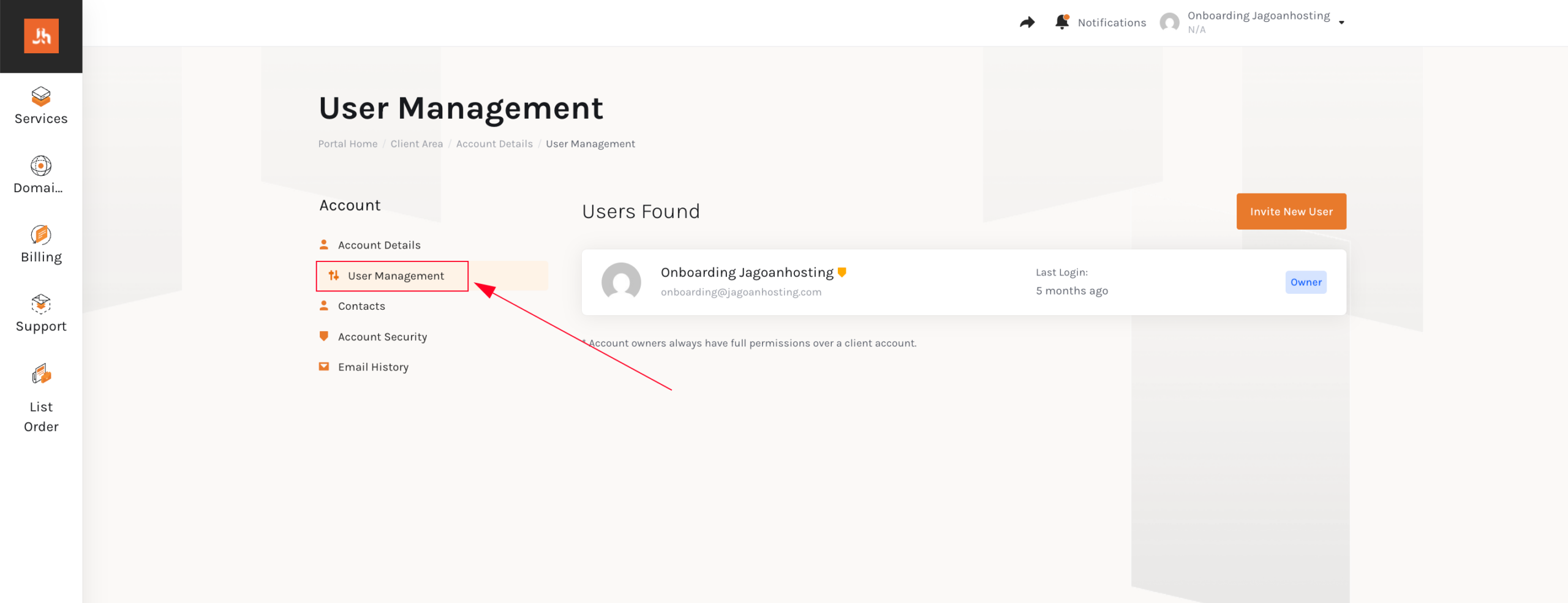Viewport: 1568px width, 603px height.
Task: Click the Jagoanhosting logo icon
Action: [41, 36]
